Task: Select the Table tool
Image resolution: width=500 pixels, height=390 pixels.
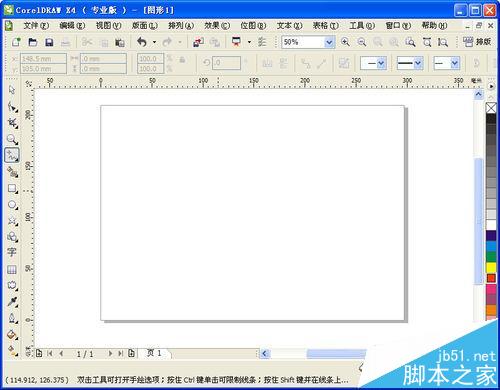Action: tap(12, 269)
